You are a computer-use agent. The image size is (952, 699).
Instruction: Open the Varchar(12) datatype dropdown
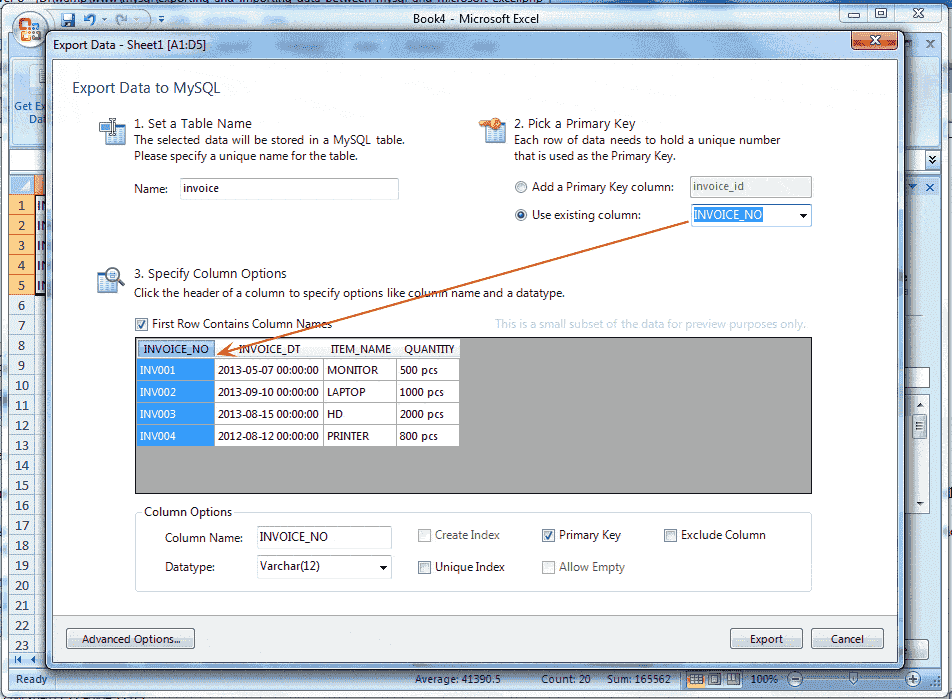click(x=383, y=567)
